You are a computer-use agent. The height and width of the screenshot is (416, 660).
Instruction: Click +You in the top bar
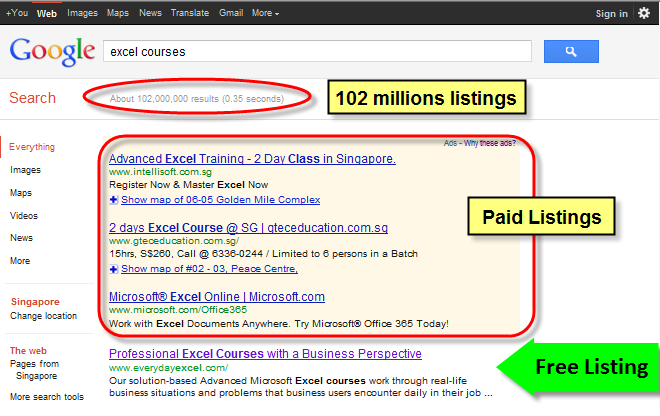[x=17, y=13]
